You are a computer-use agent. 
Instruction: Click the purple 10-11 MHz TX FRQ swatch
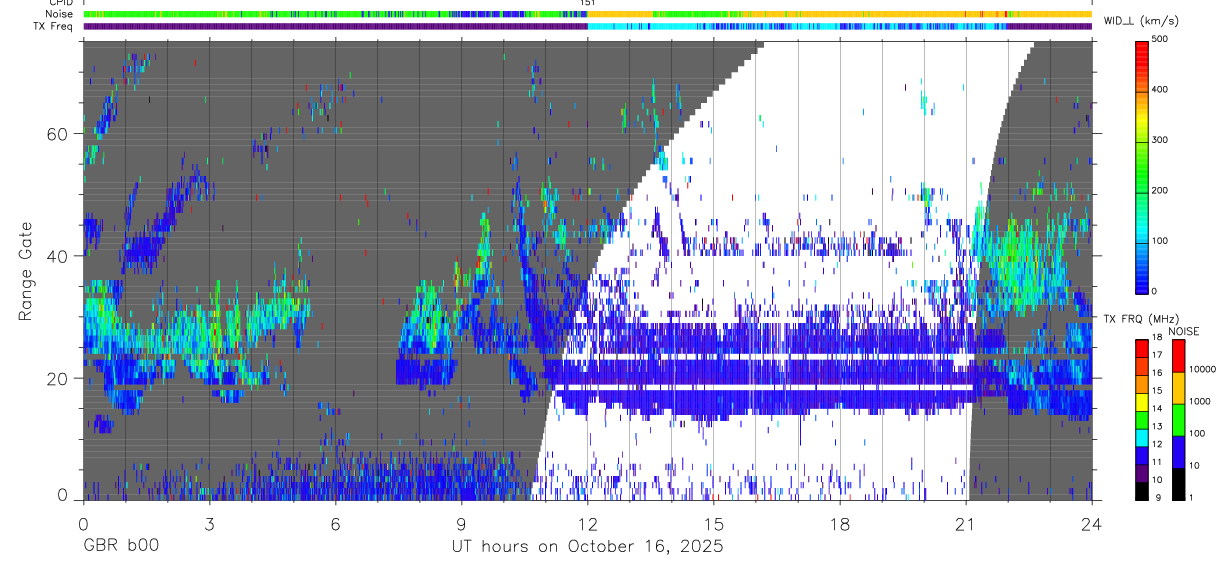point(1142,474)
